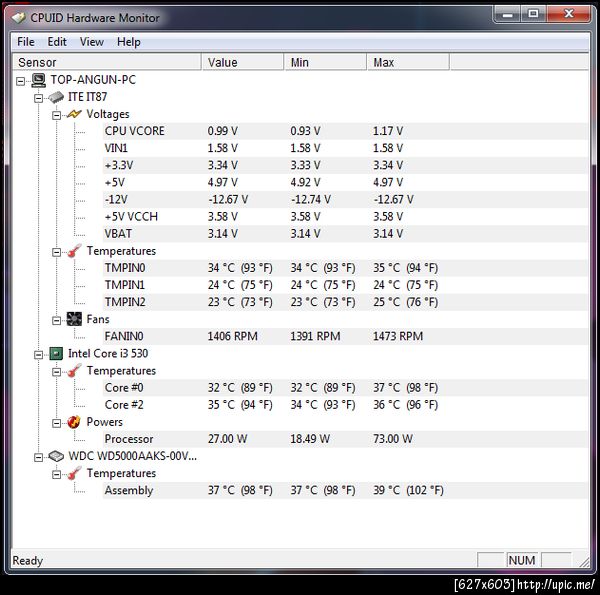Select the TMPIN0 temperature row
Image resolution: width=600 pixels, height=595 pixels.
pos(346,268)
